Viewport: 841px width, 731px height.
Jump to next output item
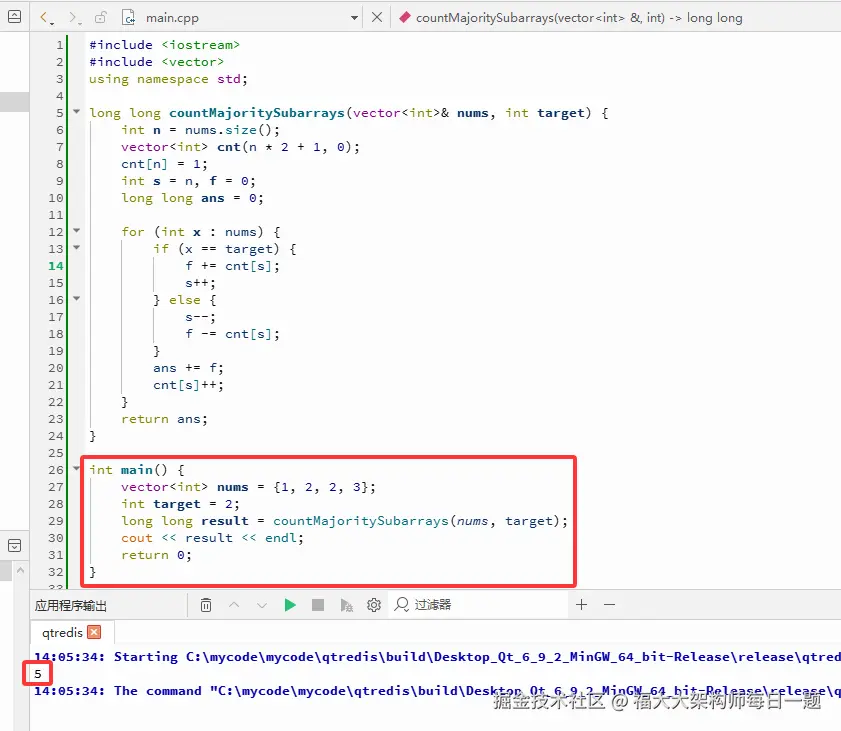pyautogui.click(x=262, y=605)
